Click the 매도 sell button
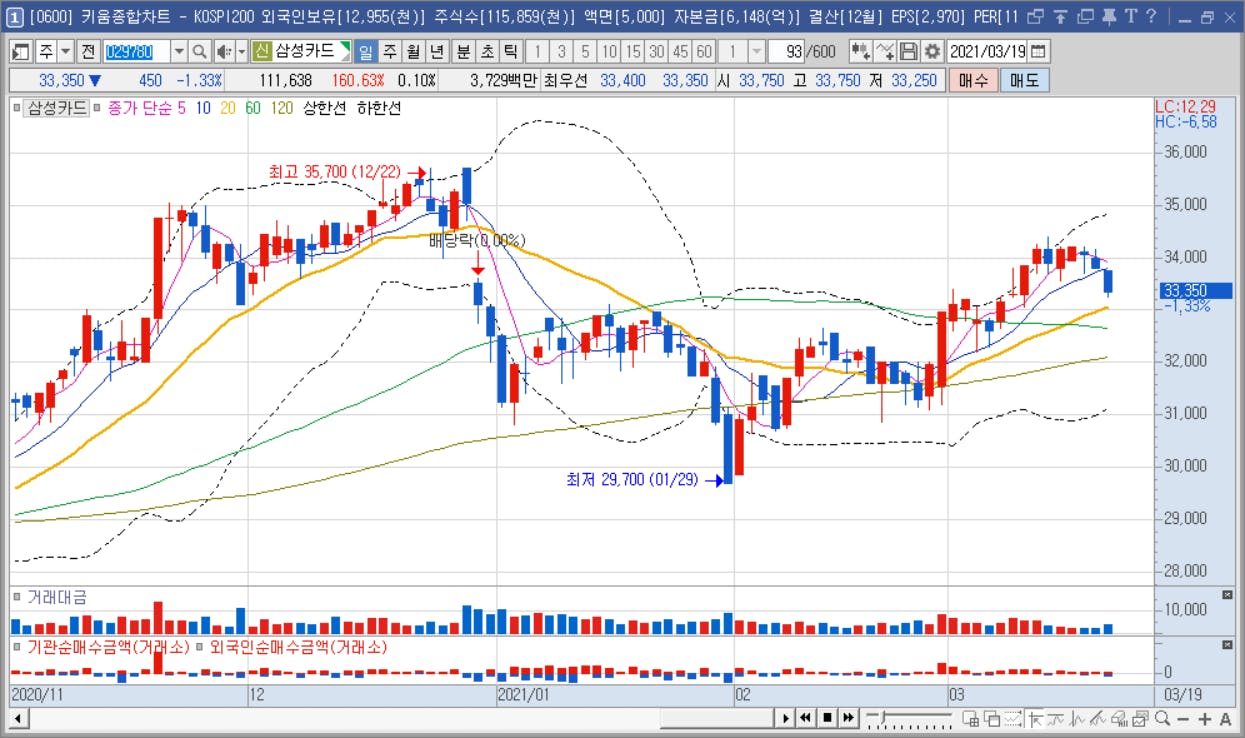Viewport: 1245px width, 738px height. (1025, 81)
